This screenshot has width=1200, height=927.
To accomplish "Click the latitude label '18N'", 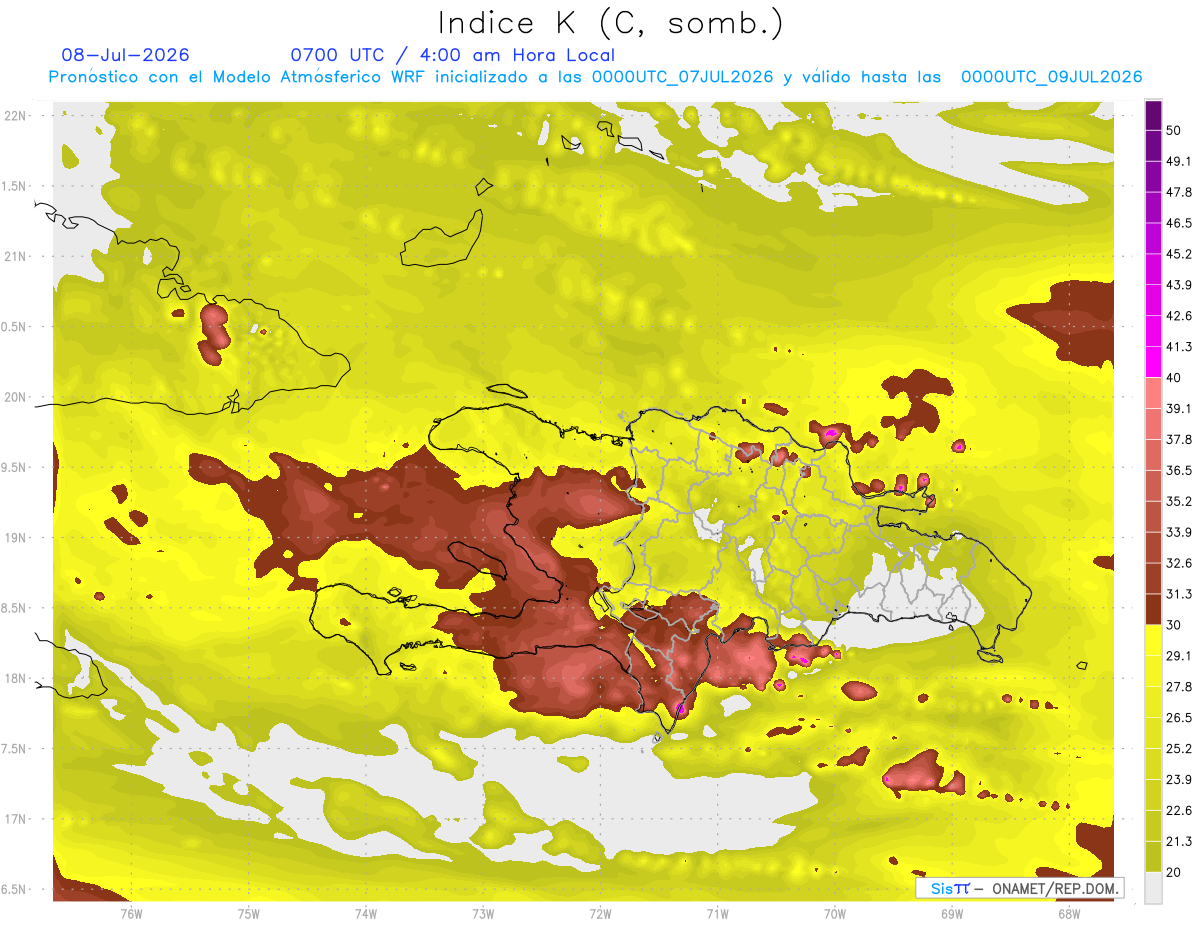I will coord(16,679).
